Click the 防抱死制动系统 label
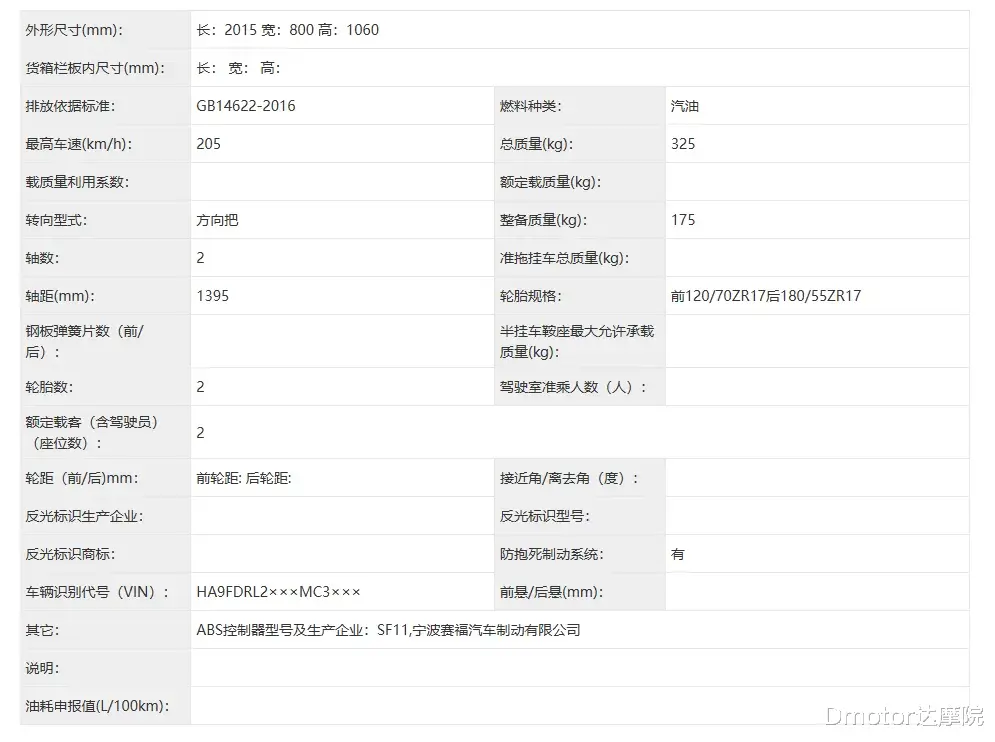This screenshot has width=995, height=742. point(552,555)
